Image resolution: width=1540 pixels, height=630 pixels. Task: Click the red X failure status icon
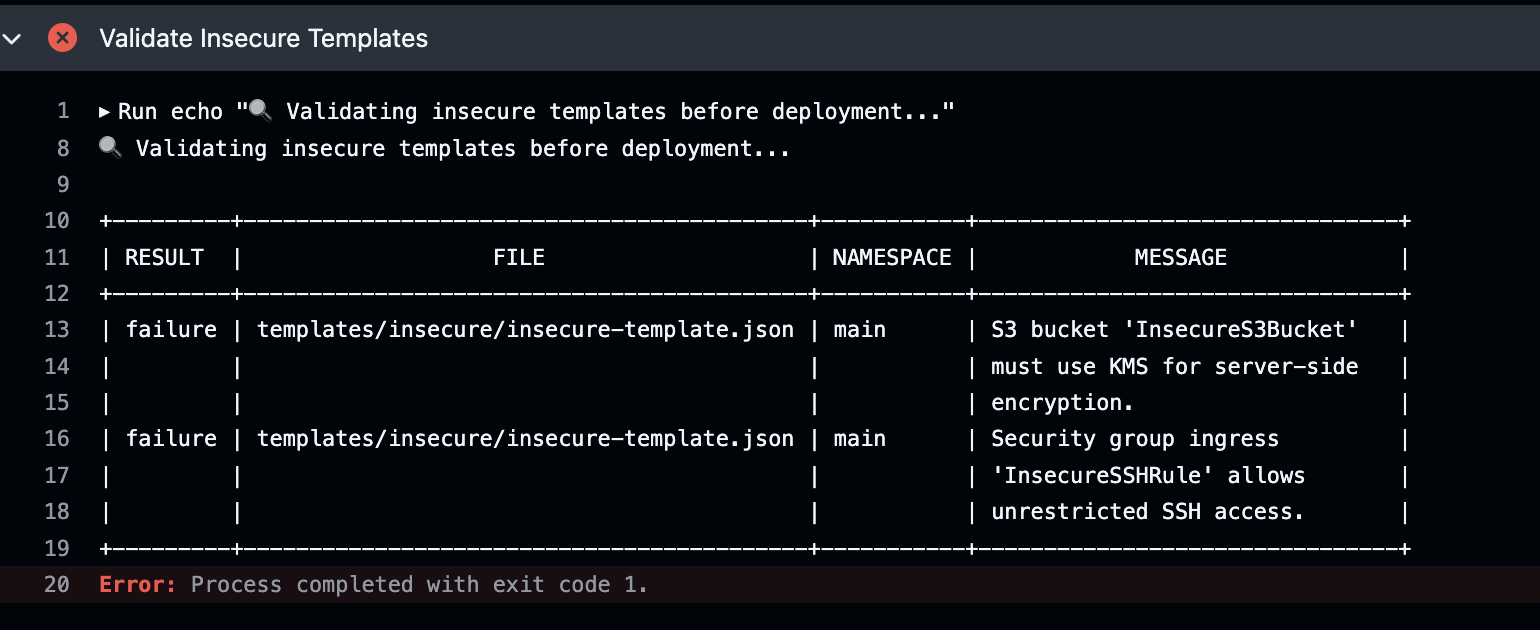tap(61, 38)
